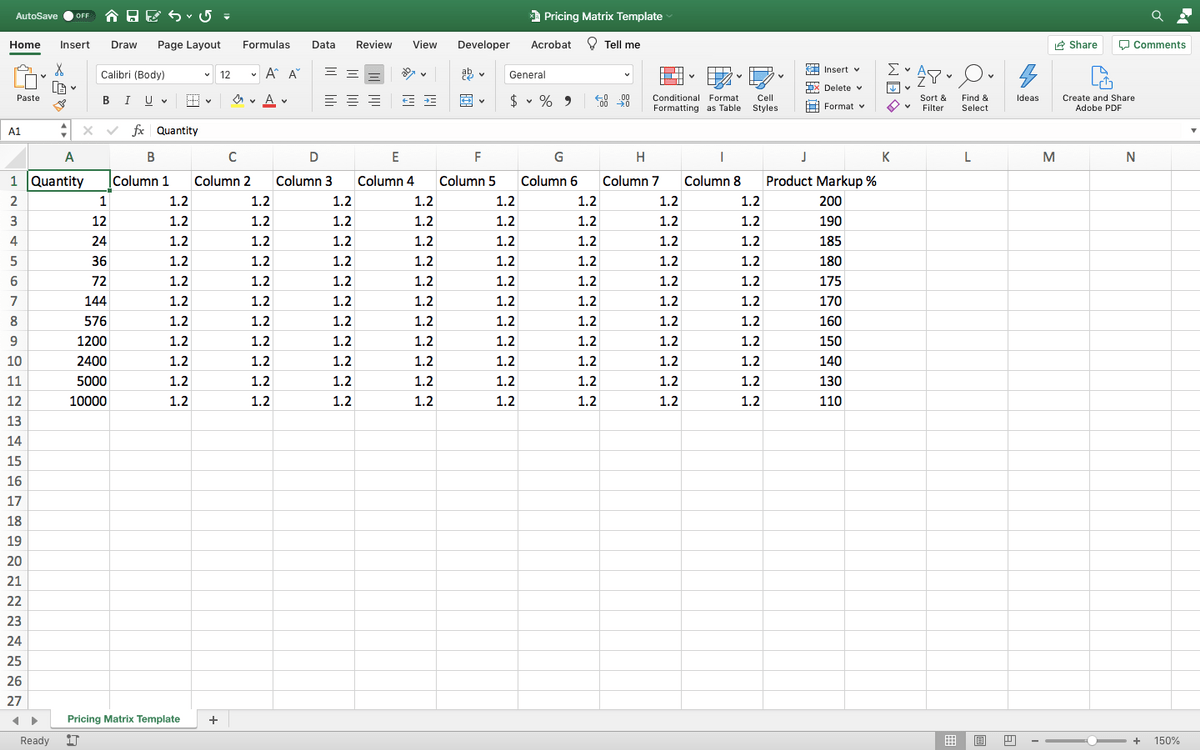Toggle Italic formatting

(128, 101)
